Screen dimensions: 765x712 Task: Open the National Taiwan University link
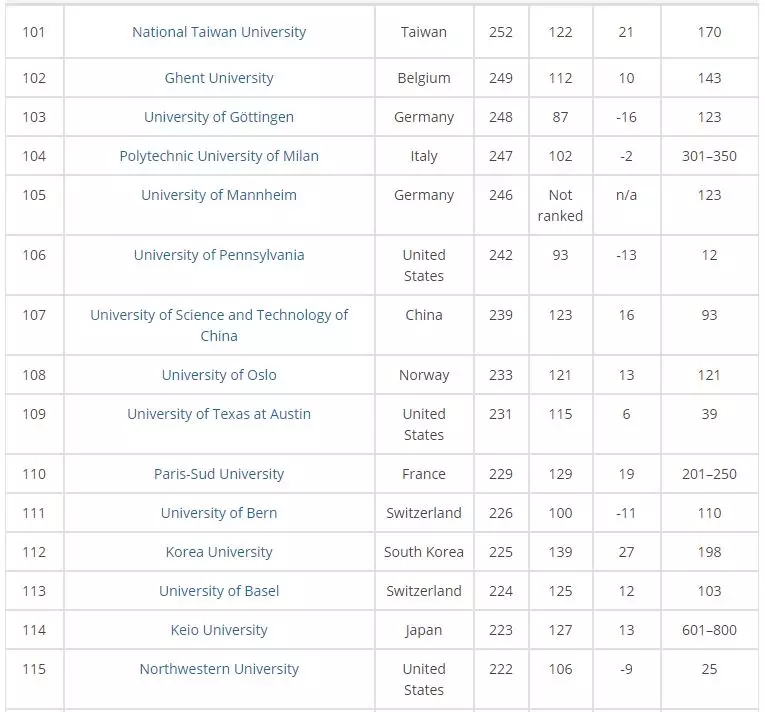[x=219, y=32]
